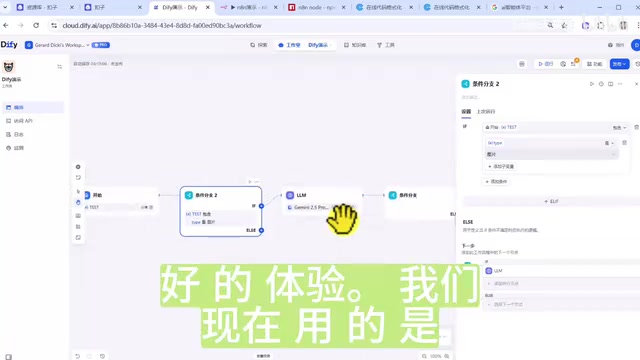The height and width of the screenshot is (360, 640).
Task: Close the 条件分支 2 settings panel
Action: point(636,84)
